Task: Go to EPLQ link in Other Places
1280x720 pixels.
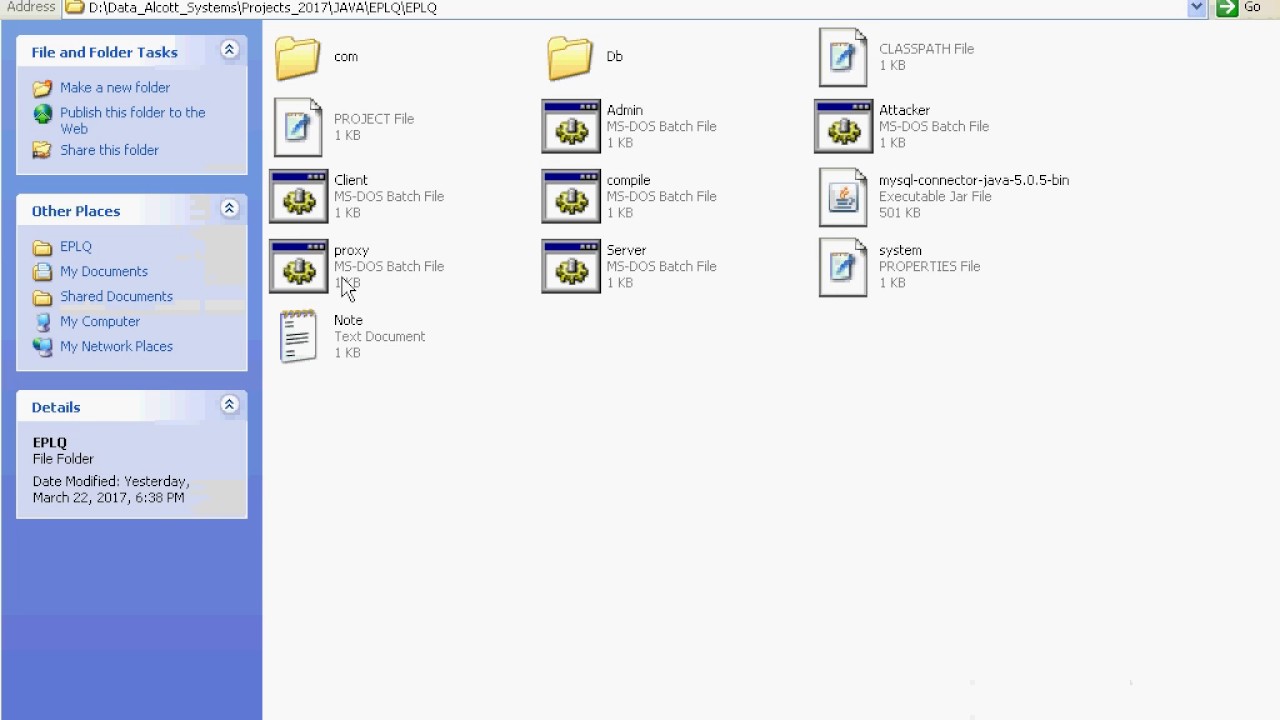Action: 76,247
